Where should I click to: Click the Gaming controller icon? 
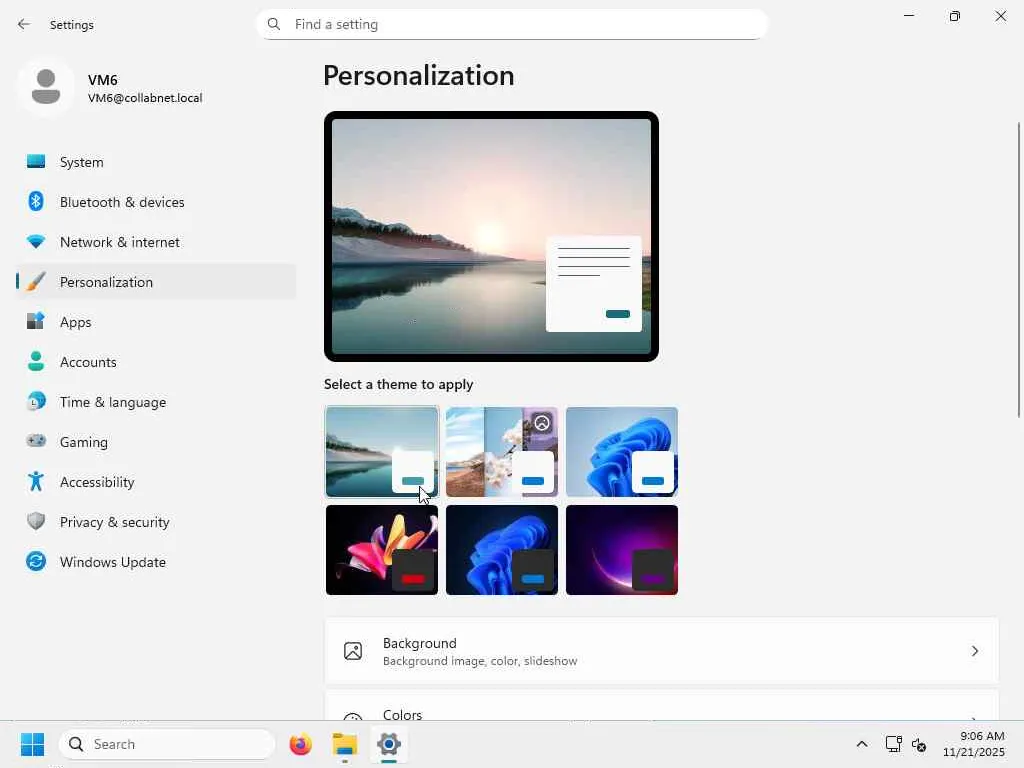pyautogui.click(x=36, y=441)
